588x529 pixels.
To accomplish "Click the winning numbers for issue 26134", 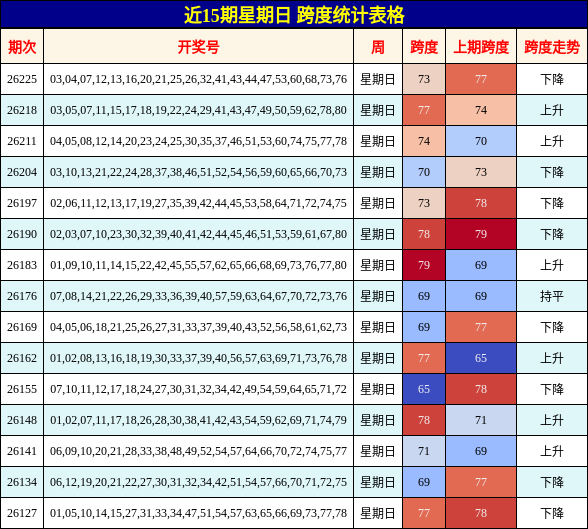I will [x=198, y=482].
